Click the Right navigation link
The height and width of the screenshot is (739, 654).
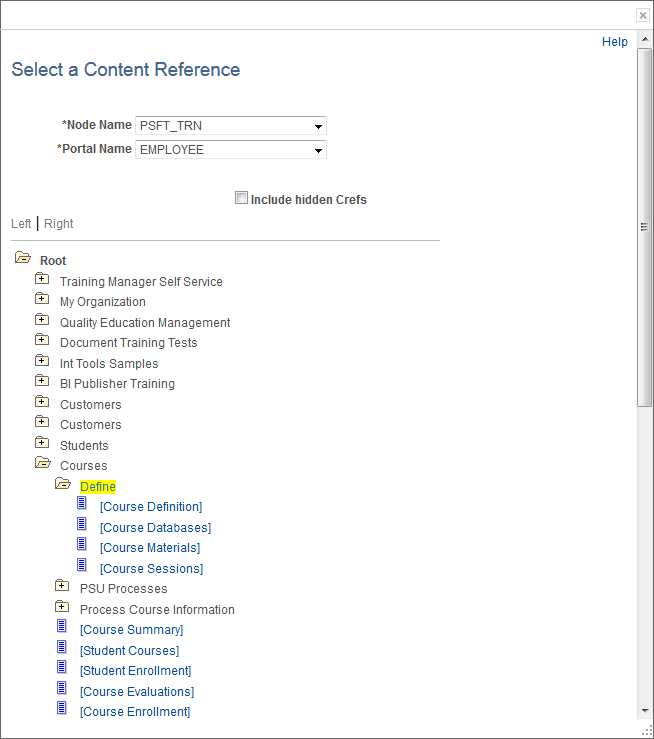pyautogui.click(x=58, y=224)
